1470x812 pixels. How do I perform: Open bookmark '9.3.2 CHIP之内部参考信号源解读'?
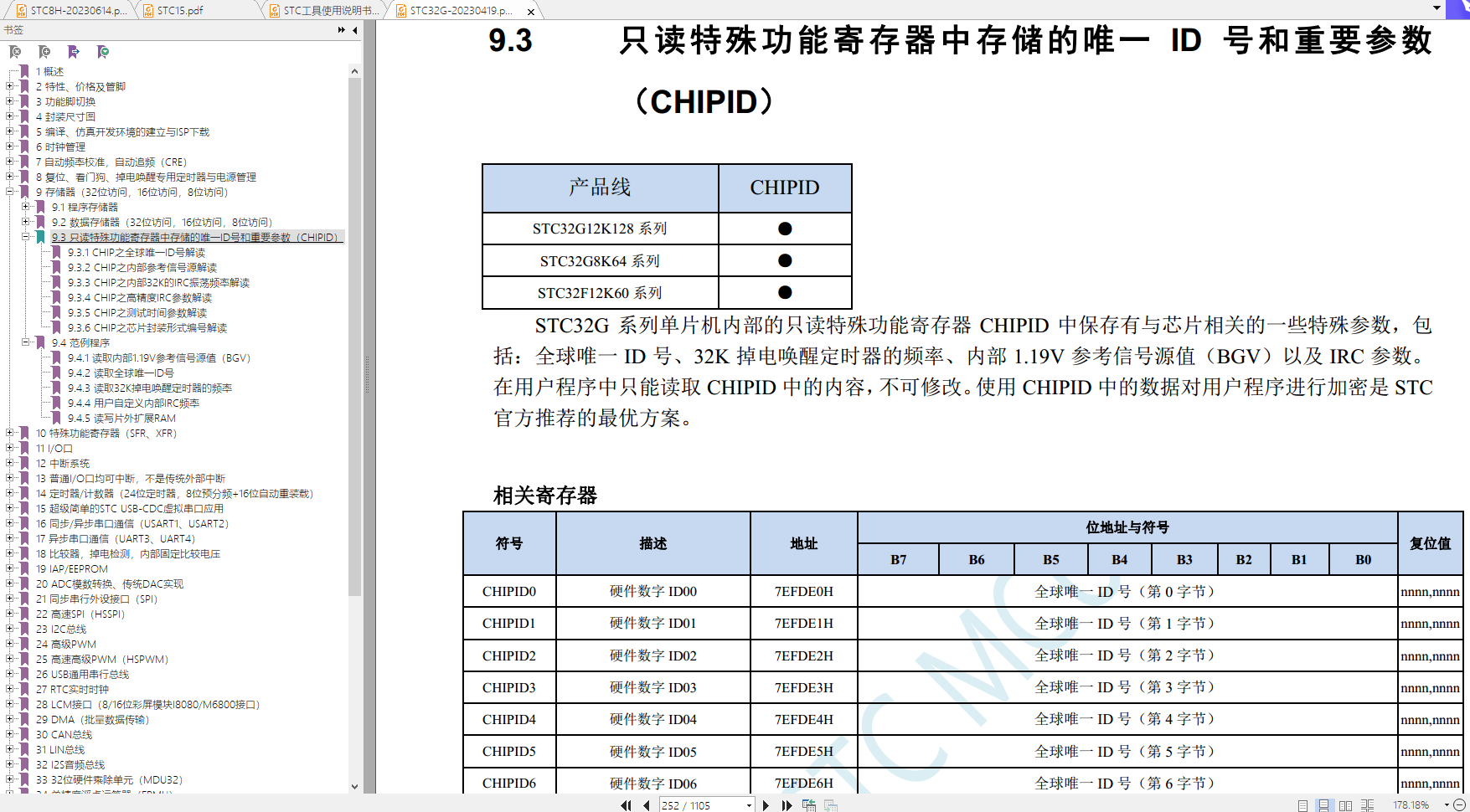[142, 267]
